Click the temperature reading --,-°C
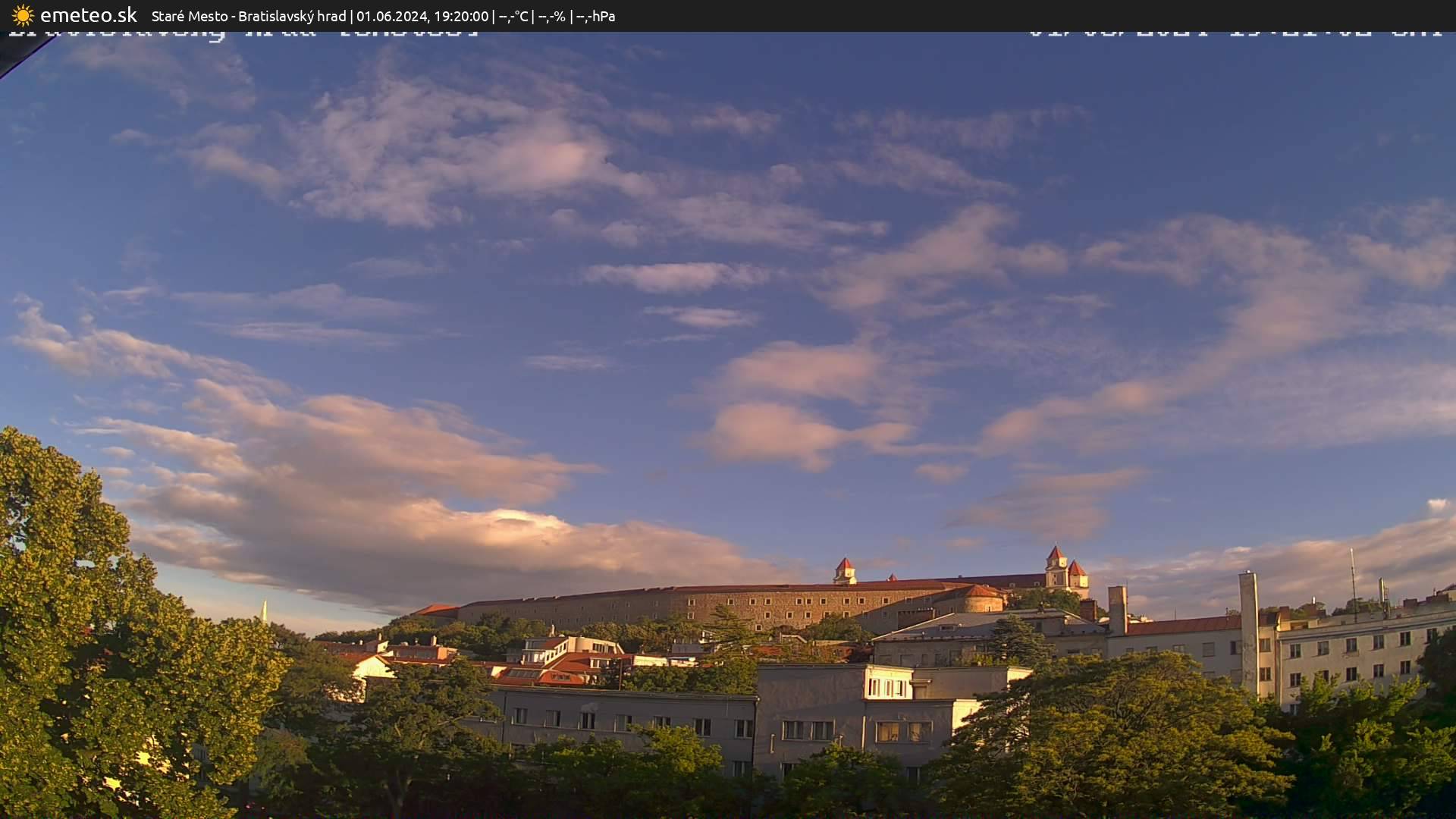1456x819 pixels. [x=513, y=16]
